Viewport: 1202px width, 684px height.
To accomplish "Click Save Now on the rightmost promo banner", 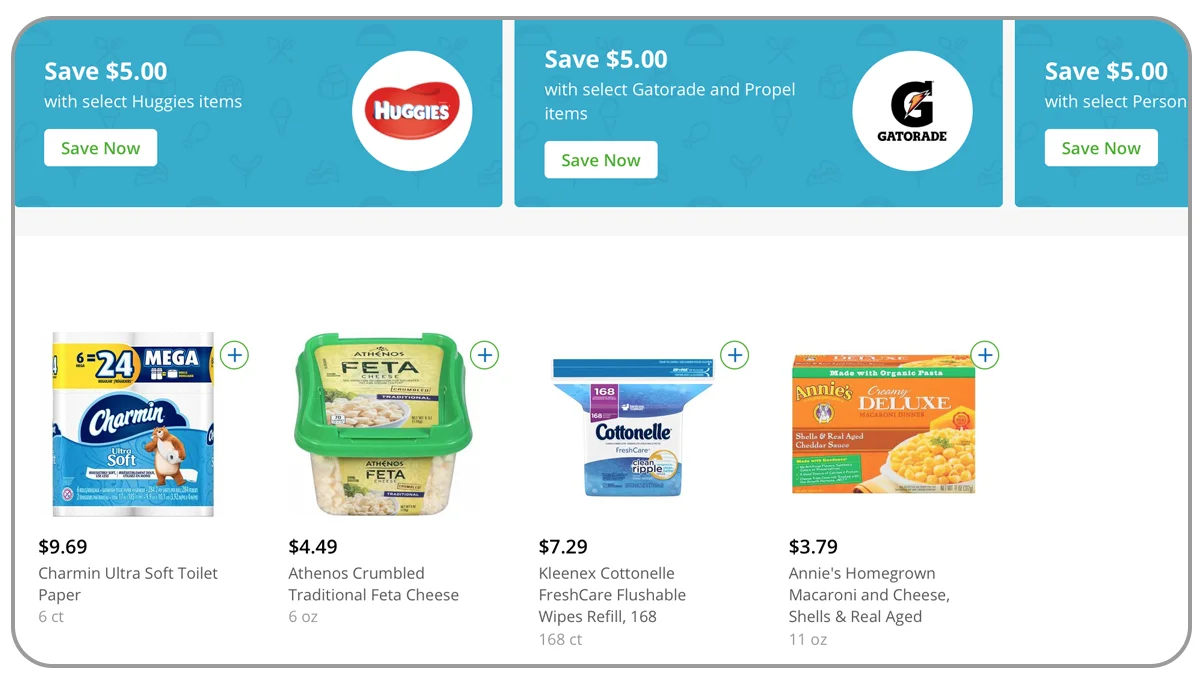I will 1101,147.
